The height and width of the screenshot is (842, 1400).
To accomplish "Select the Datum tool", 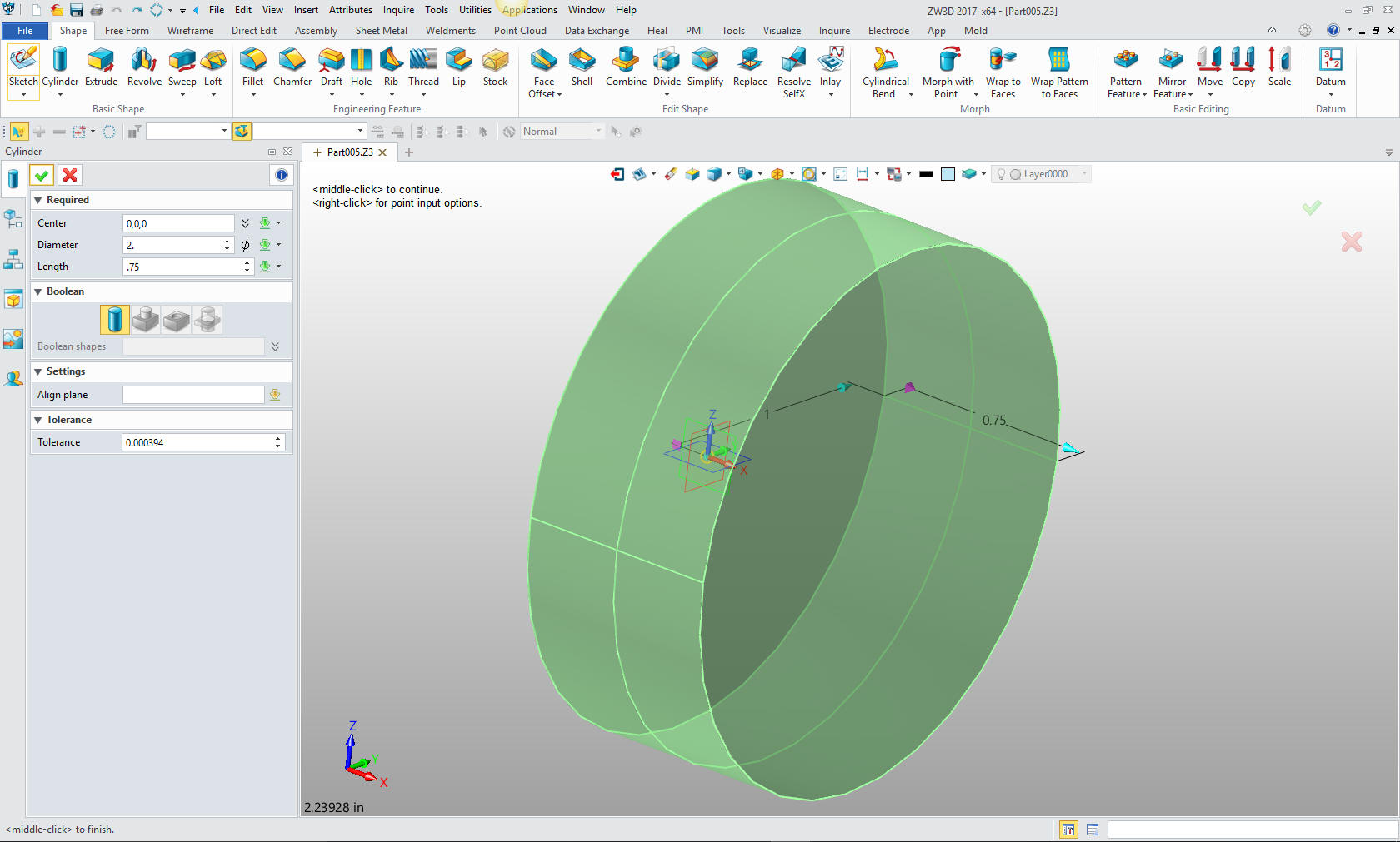I will pyautogui.click(x=1330, y=67).
